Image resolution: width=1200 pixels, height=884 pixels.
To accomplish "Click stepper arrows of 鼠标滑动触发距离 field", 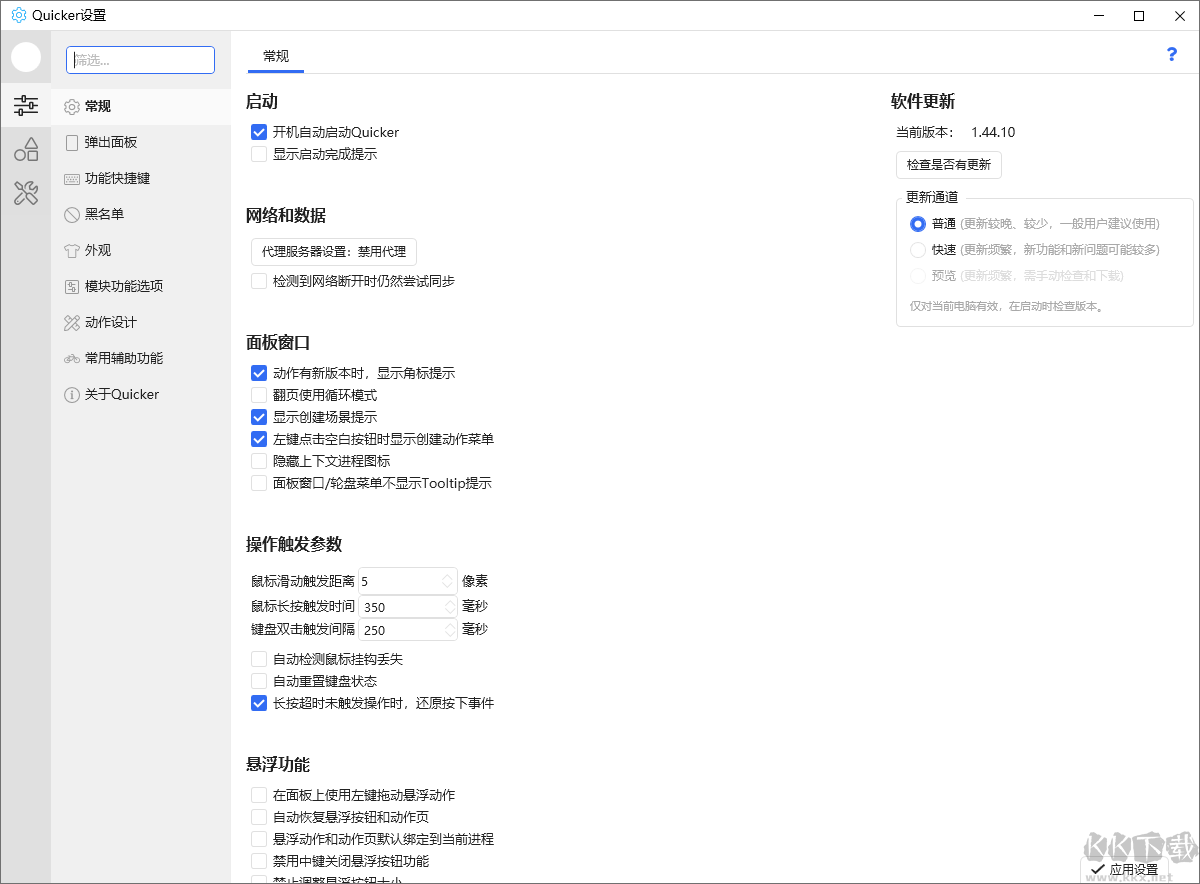I will tap(448, 581).
